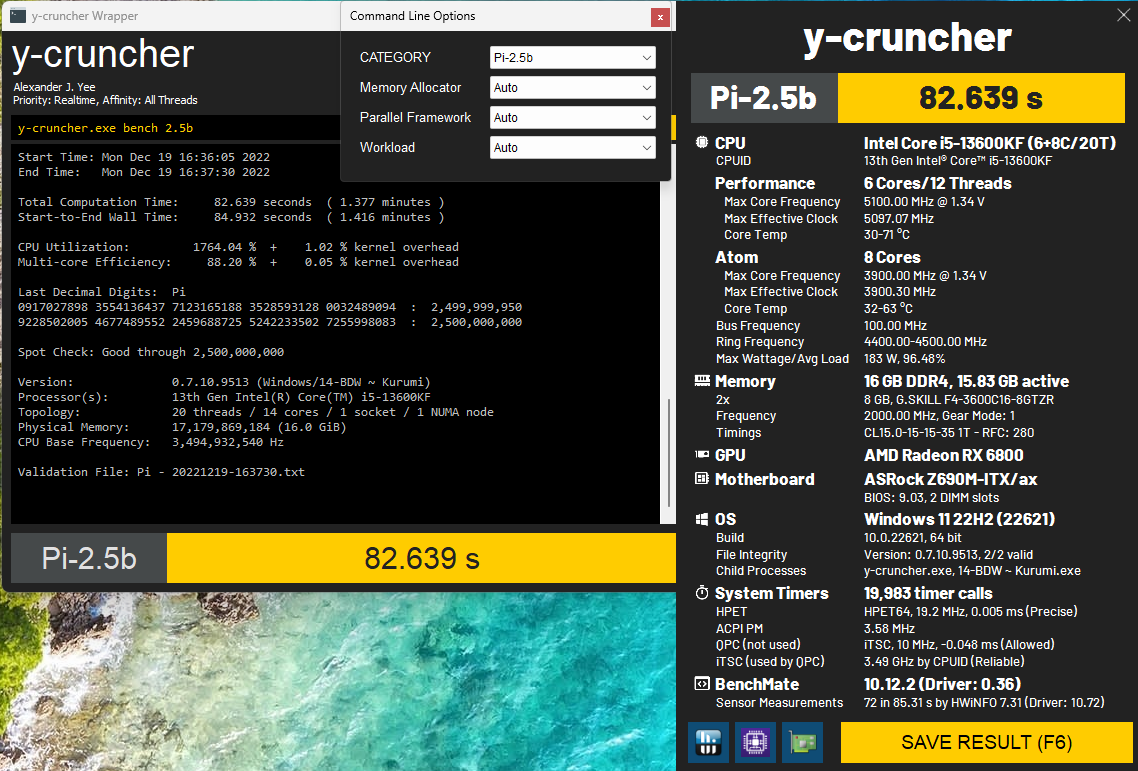Click the yellow 82.639 s bar in wrapper window

421,558
